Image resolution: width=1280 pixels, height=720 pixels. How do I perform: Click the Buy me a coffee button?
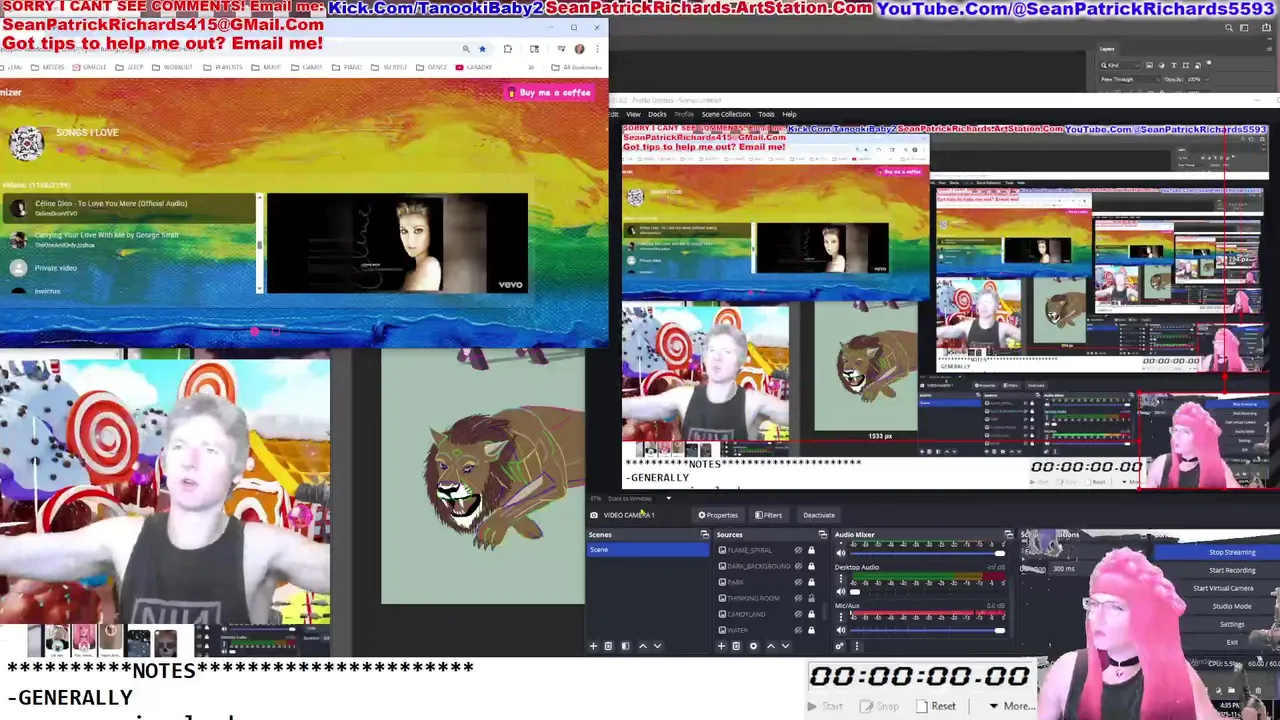click(x=549, y=92)
